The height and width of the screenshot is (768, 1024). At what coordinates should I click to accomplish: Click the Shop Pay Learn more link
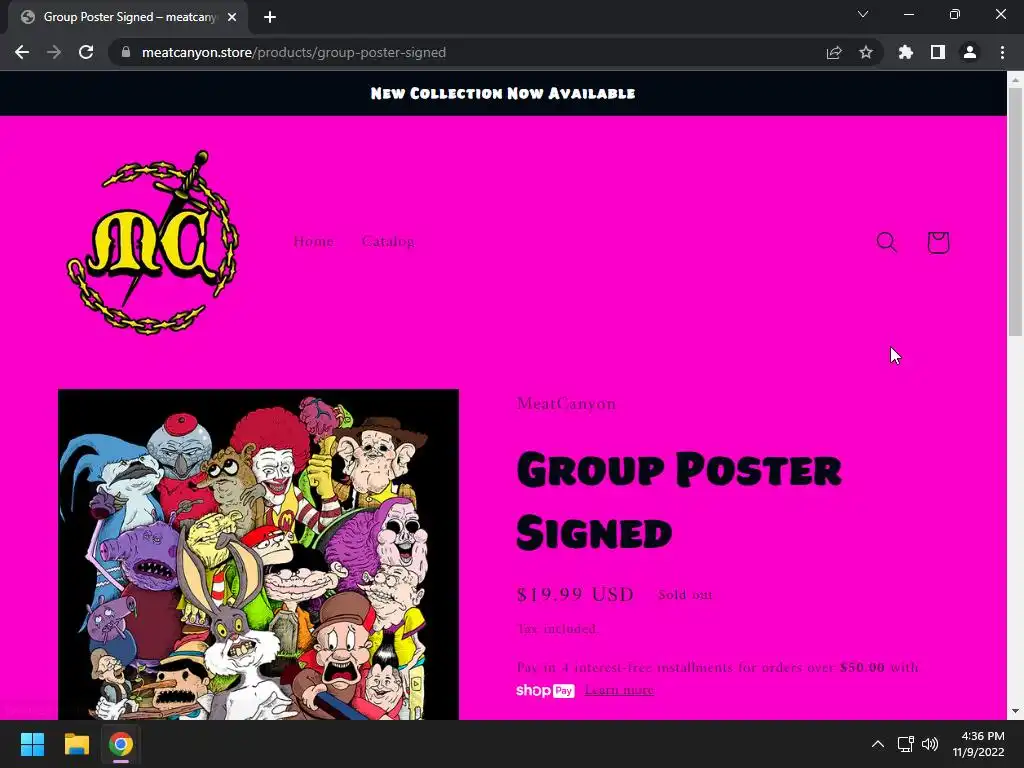click(619, 690)
